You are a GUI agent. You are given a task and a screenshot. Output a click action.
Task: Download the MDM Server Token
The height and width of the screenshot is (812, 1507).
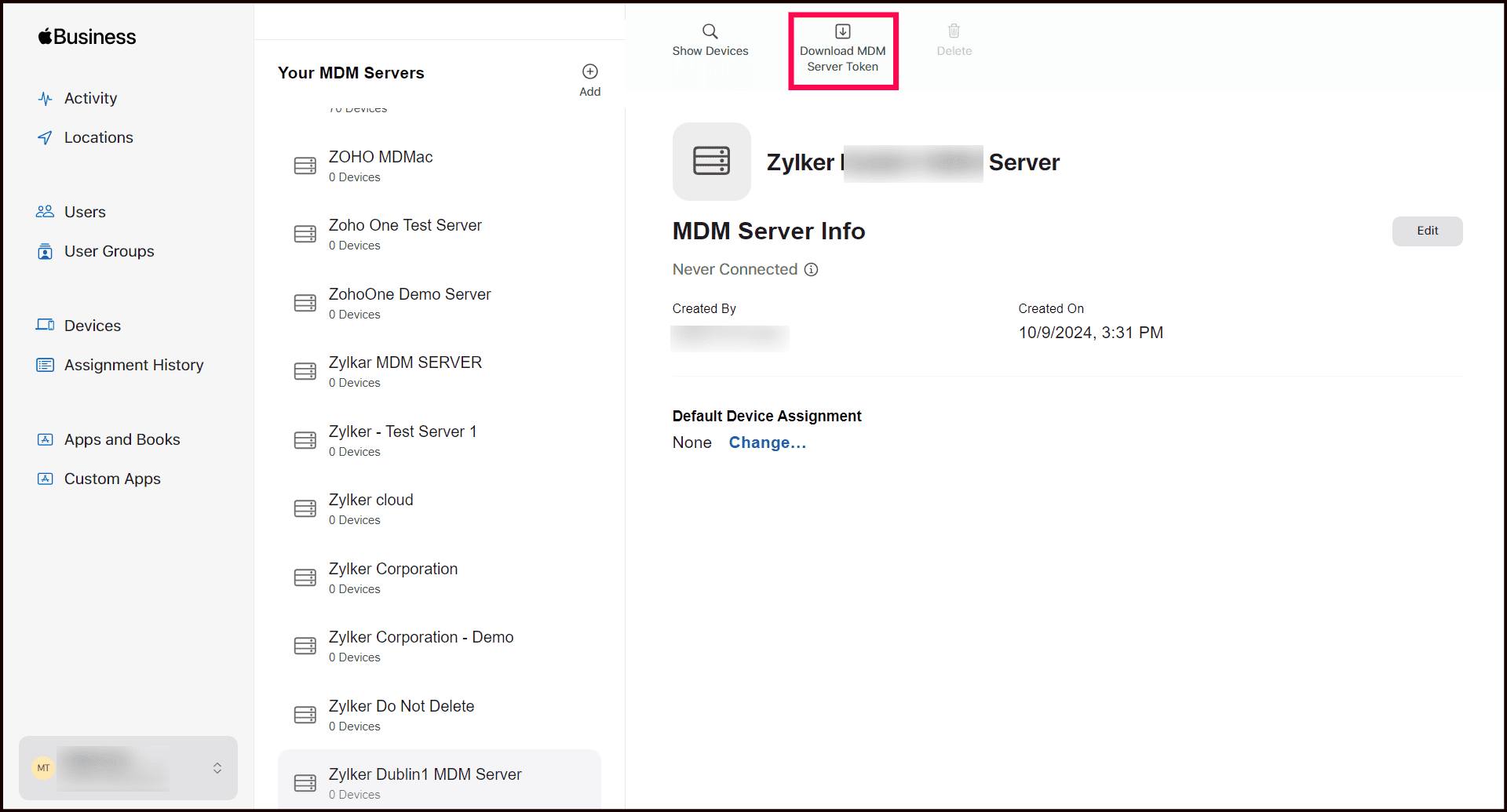pos(842,50)
